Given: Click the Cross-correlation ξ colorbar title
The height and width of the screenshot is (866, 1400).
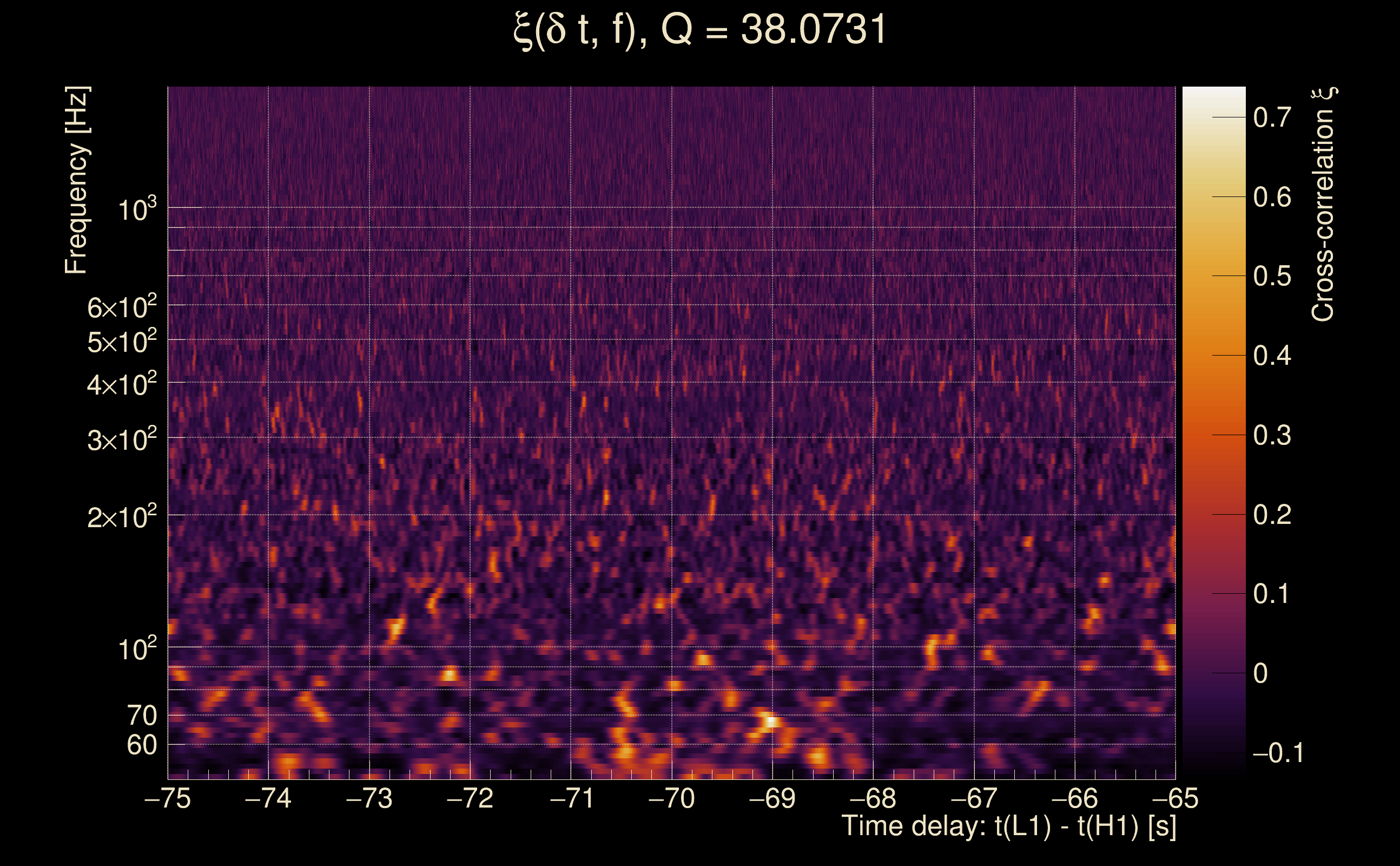Looking at the screenshot, I should click(1323, 204).
